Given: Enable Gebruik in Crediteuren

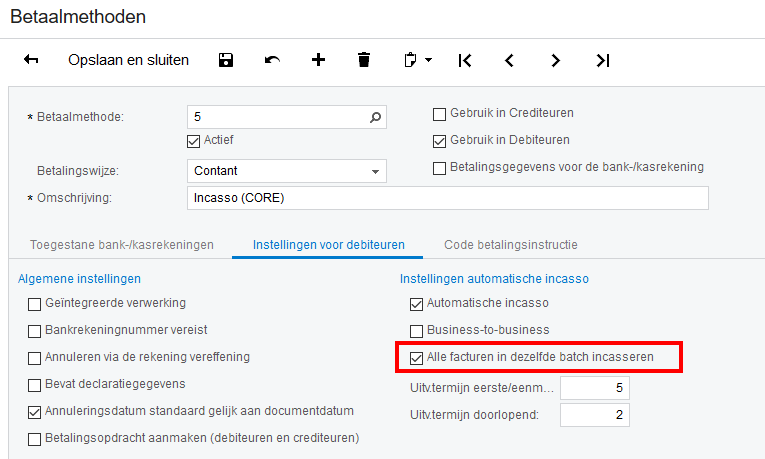Looking at the screenshot, I should point(440,114).
